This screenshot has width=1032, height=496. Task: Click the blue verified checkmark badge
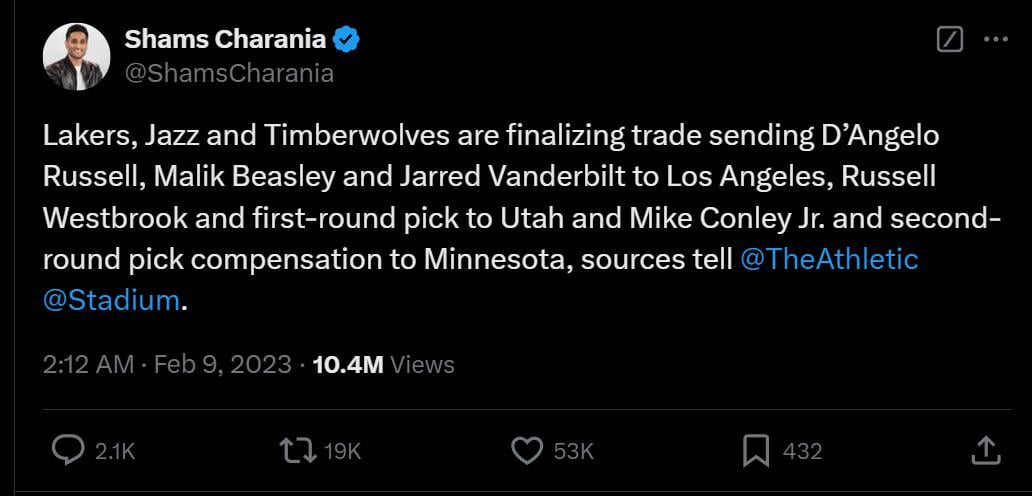pyautogui.click(x=347, y=40)
